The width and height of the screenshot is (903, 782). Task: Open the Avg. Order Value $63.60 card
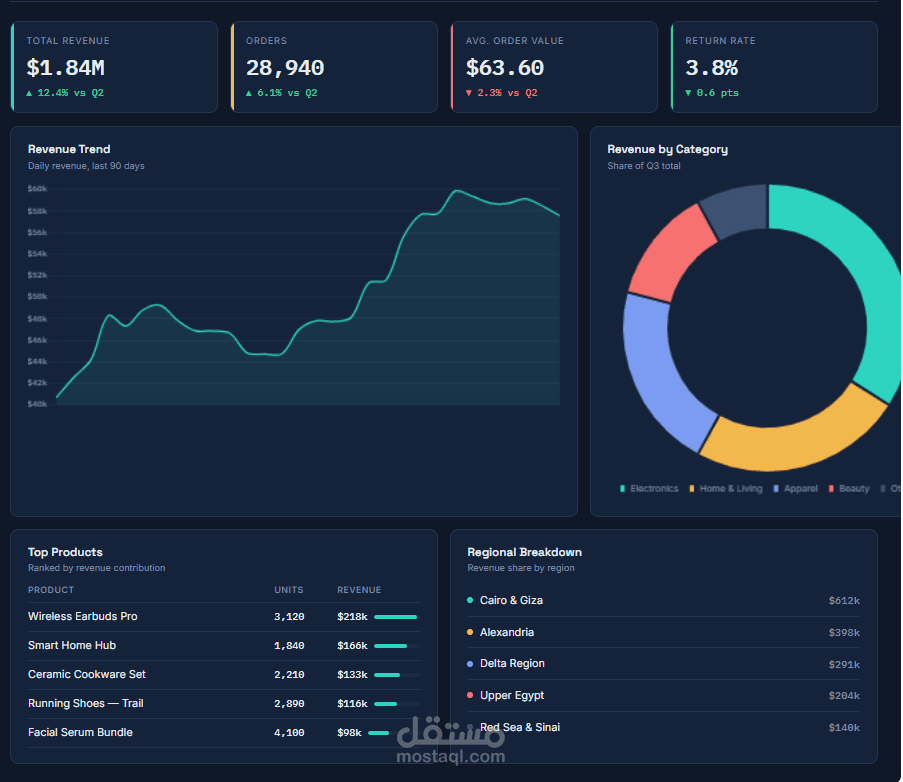tap(554, 67)
